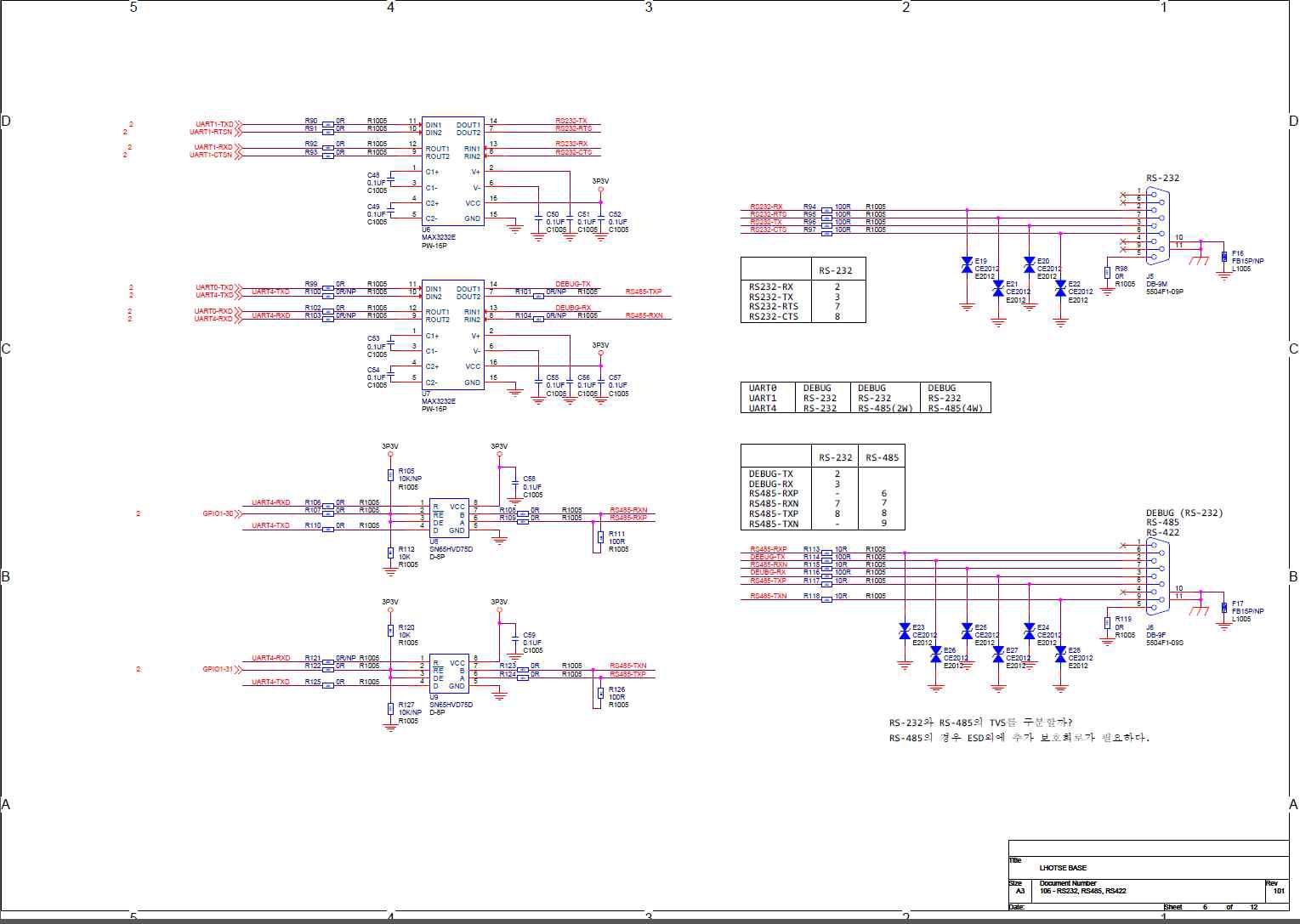Image resolution: width=1300 pixels, height=924 pixels.
Task: Select TVS diode E25
Action: [x=967, y=632]
